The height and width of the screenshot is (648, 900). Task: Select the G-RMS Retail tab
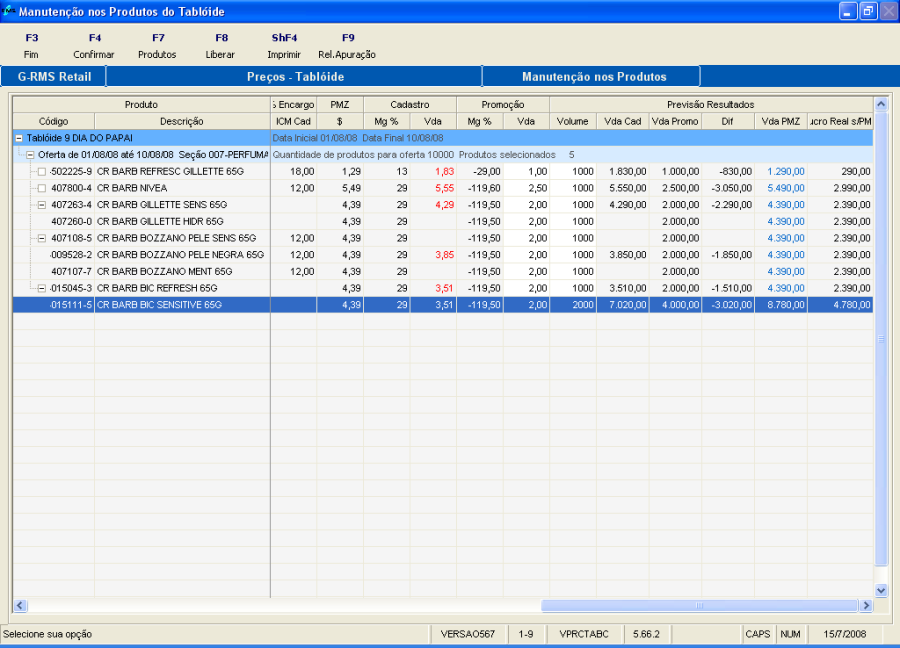pos(54,76)
